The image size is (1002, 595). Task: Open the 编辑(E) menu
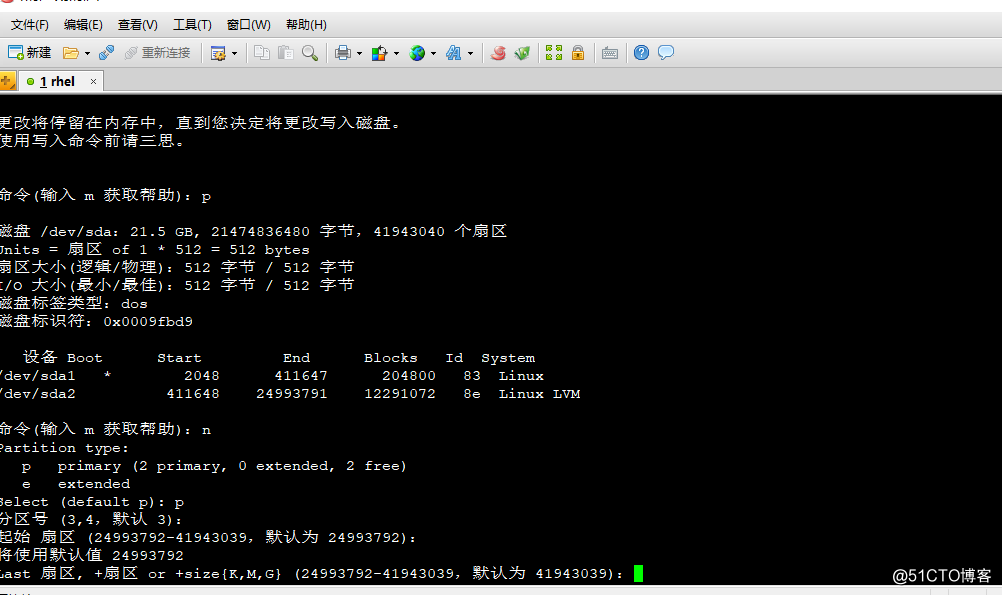pyautogui.click(x=83, y=25)
